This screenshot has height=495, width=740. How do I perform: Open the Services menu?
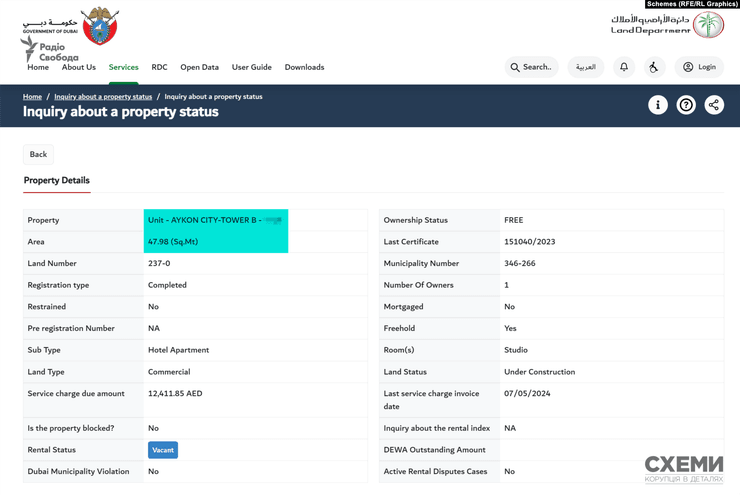[123, 67]
